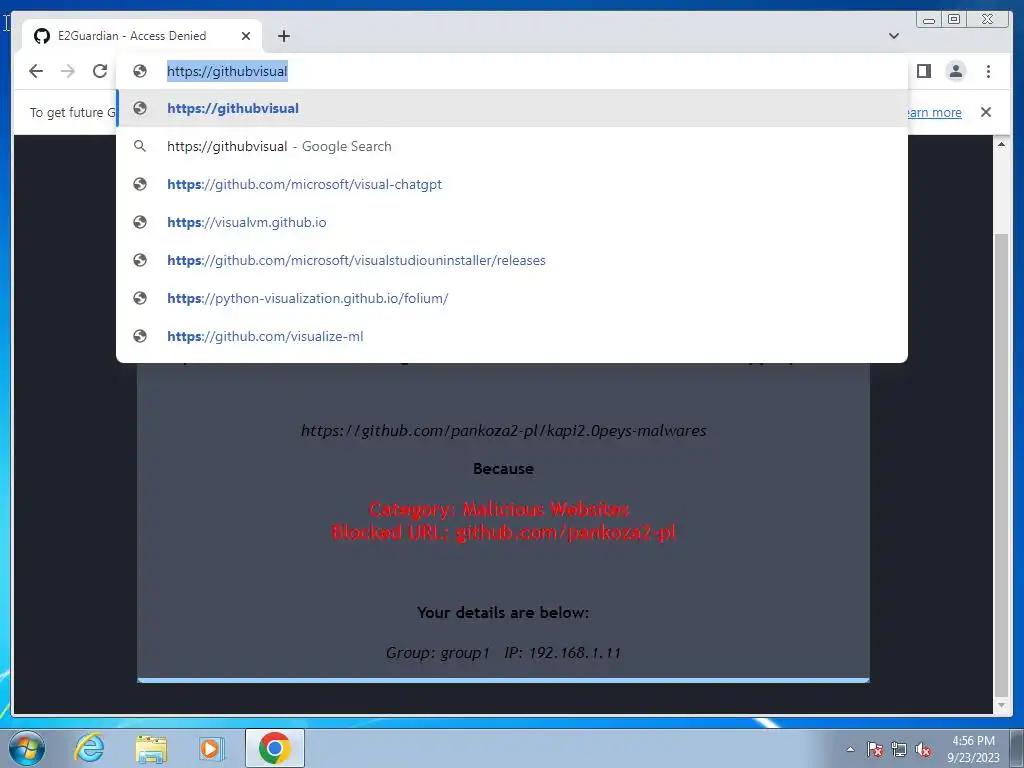Launch Internet Explorer from the taskbar

click(x=89, y=748)
